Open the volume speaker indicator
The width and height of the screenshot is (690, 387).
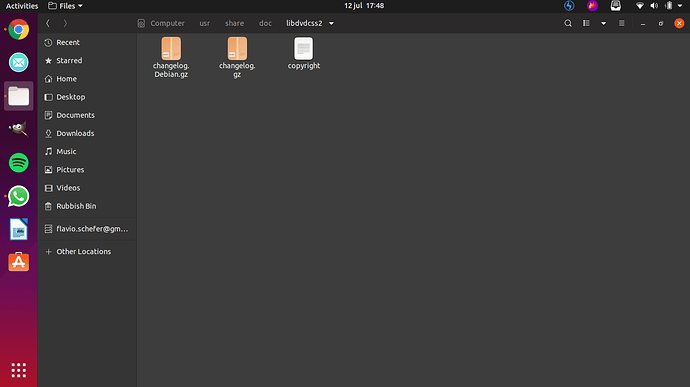(654, 6)
